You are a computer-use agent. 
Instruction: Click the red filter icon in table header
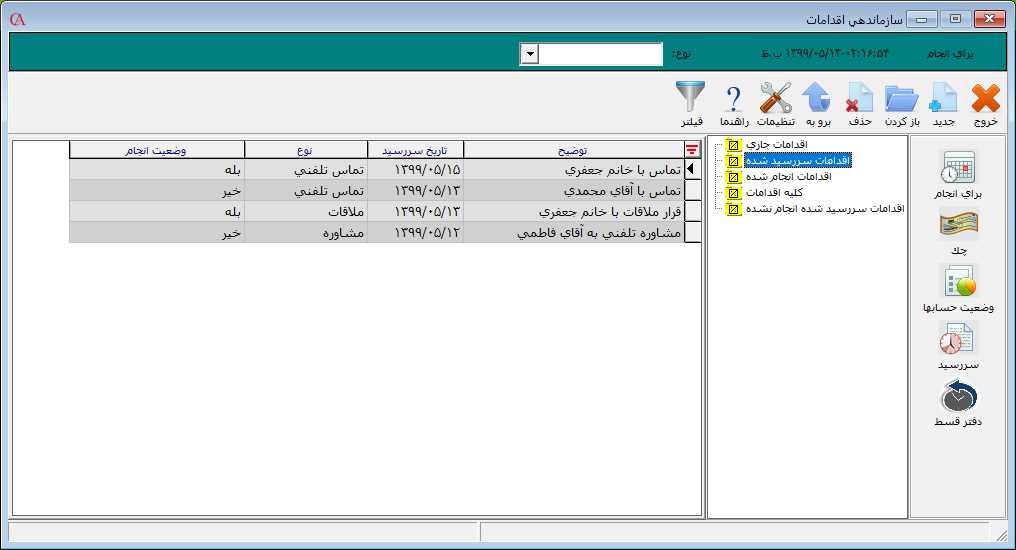pos(691,150)
